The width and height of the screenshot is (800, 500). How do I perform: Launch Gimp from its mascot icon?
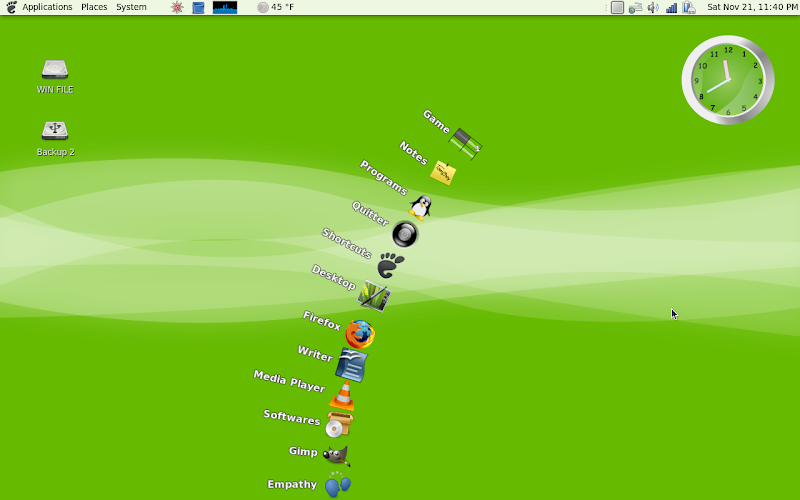pyautogui.click(x=337, y=456)
